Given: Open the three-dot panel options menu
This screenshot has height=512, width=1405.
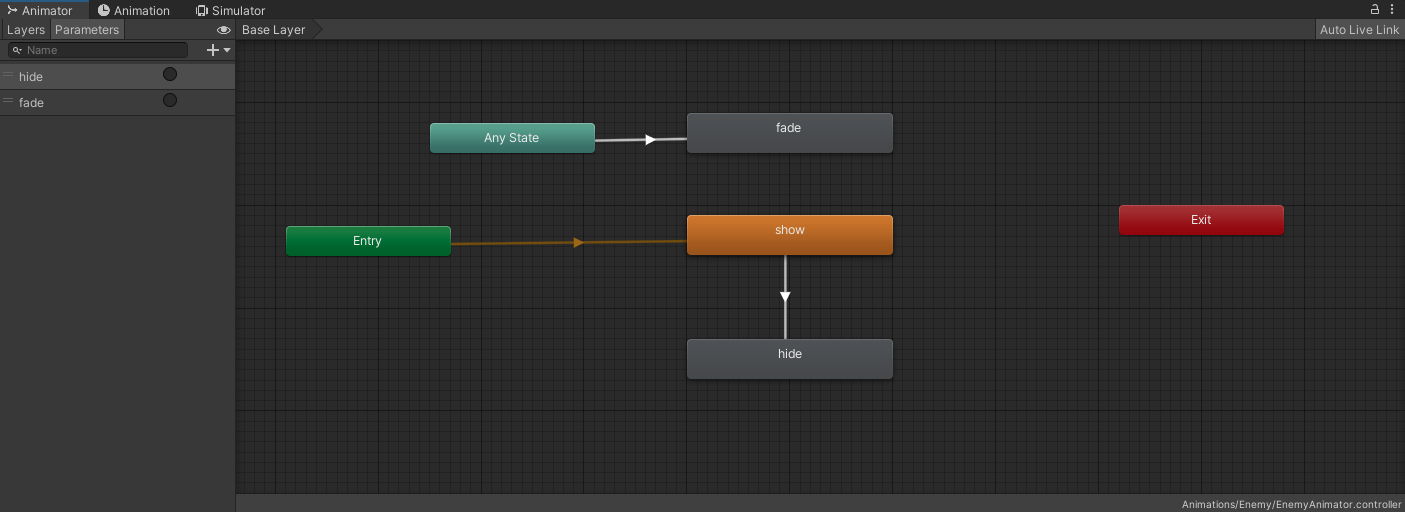Looking at the screenshot, I should (1392, 9).
